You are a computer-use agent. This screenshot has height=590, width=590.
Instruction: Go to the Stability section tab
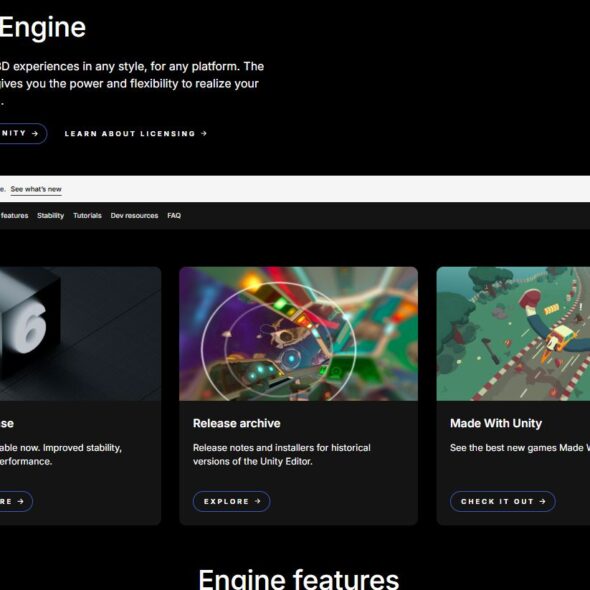[x=50, y=216]
